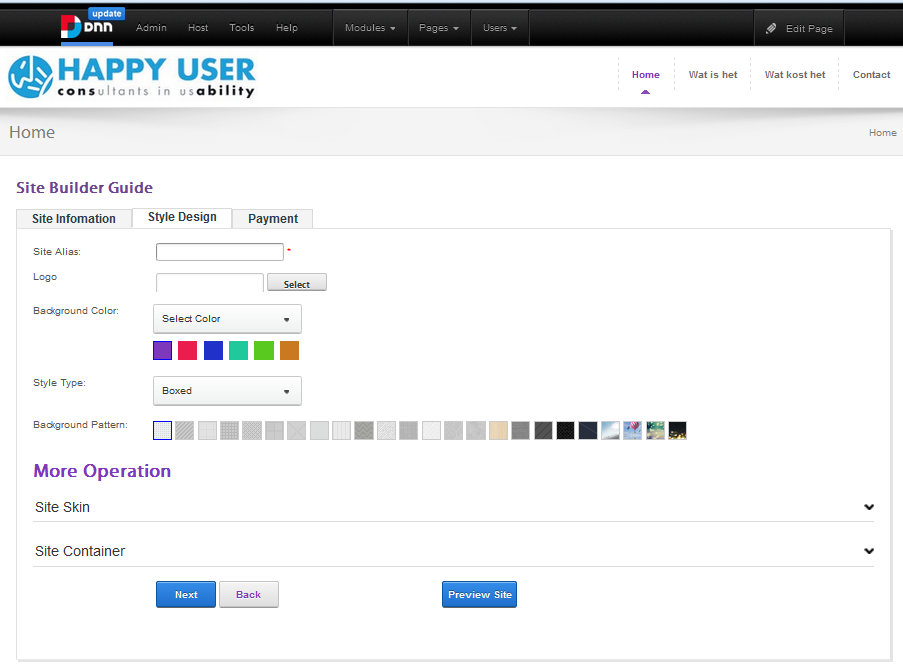Pick the beige background pattern thumbnail
This screenshot has height=664, width=903.
(x=498, y=431)
